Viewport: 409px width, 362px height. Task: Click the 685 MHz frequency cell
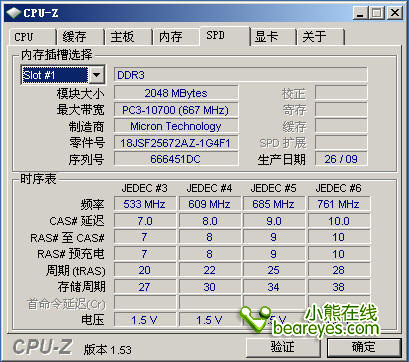click(274, 204)
